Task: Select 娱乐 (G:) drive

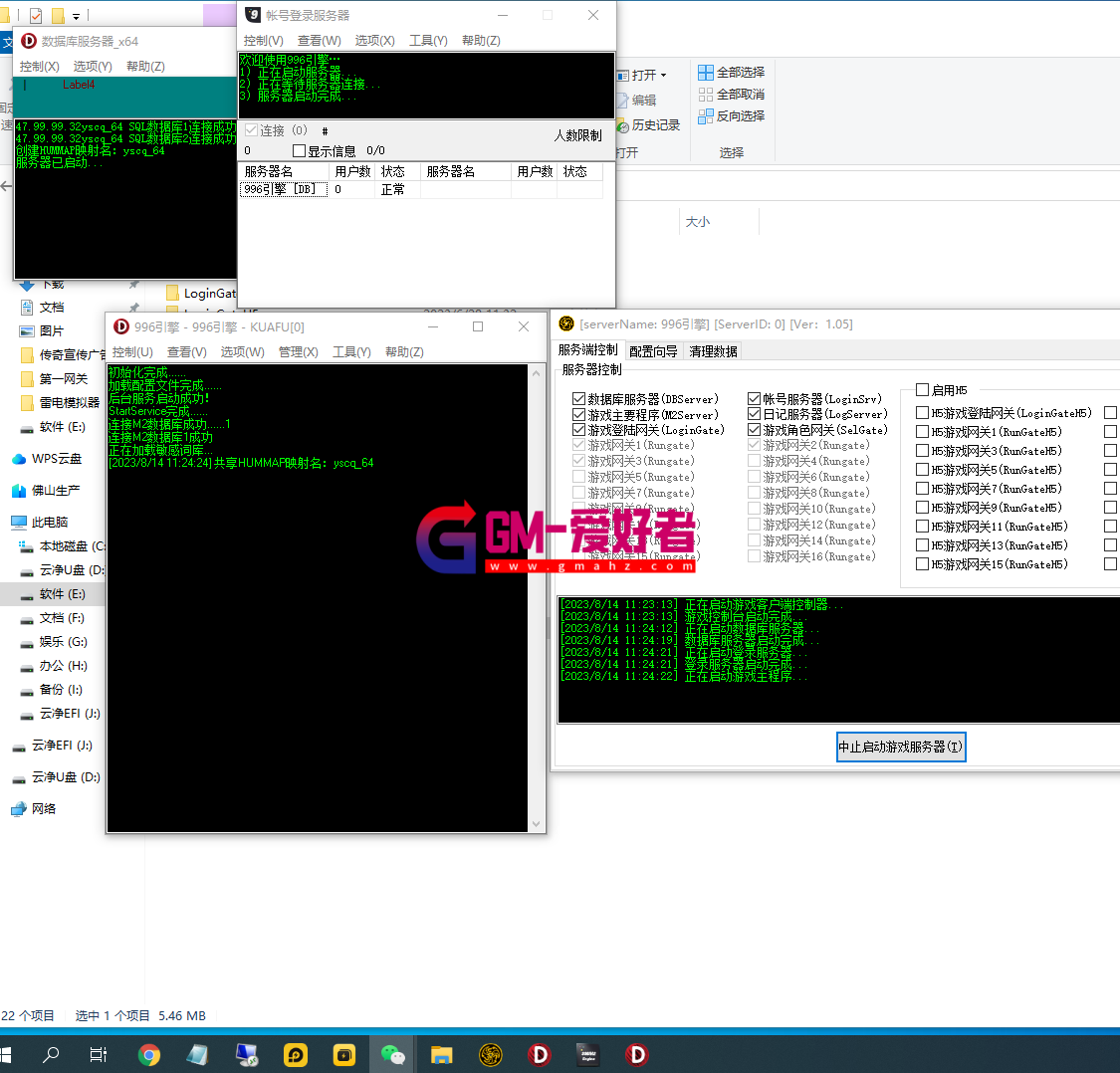Action: pyautogui.click(x=63, y=642)
